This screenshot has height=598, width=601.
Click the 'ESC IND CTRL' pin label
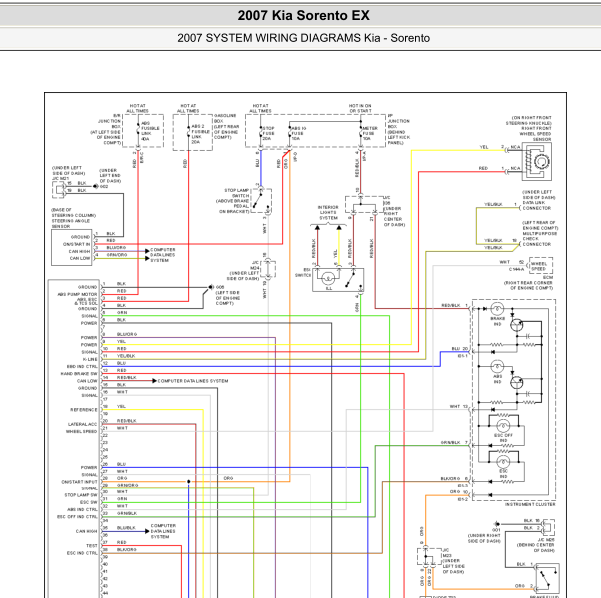pos(82,553)
